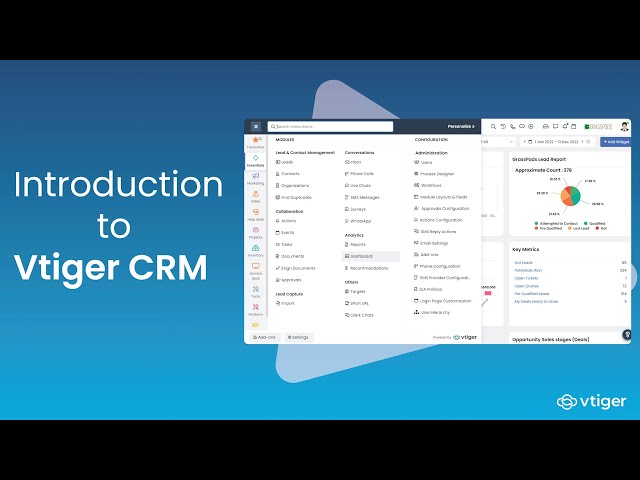Open the Actions module under Collaboration
The image size is (640, 480).
pyautogui.click(x=286, y=221)
